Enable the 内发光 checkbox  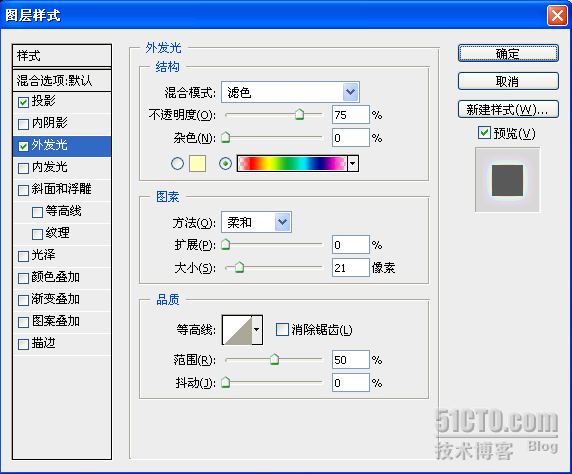[x=23, y=168]
